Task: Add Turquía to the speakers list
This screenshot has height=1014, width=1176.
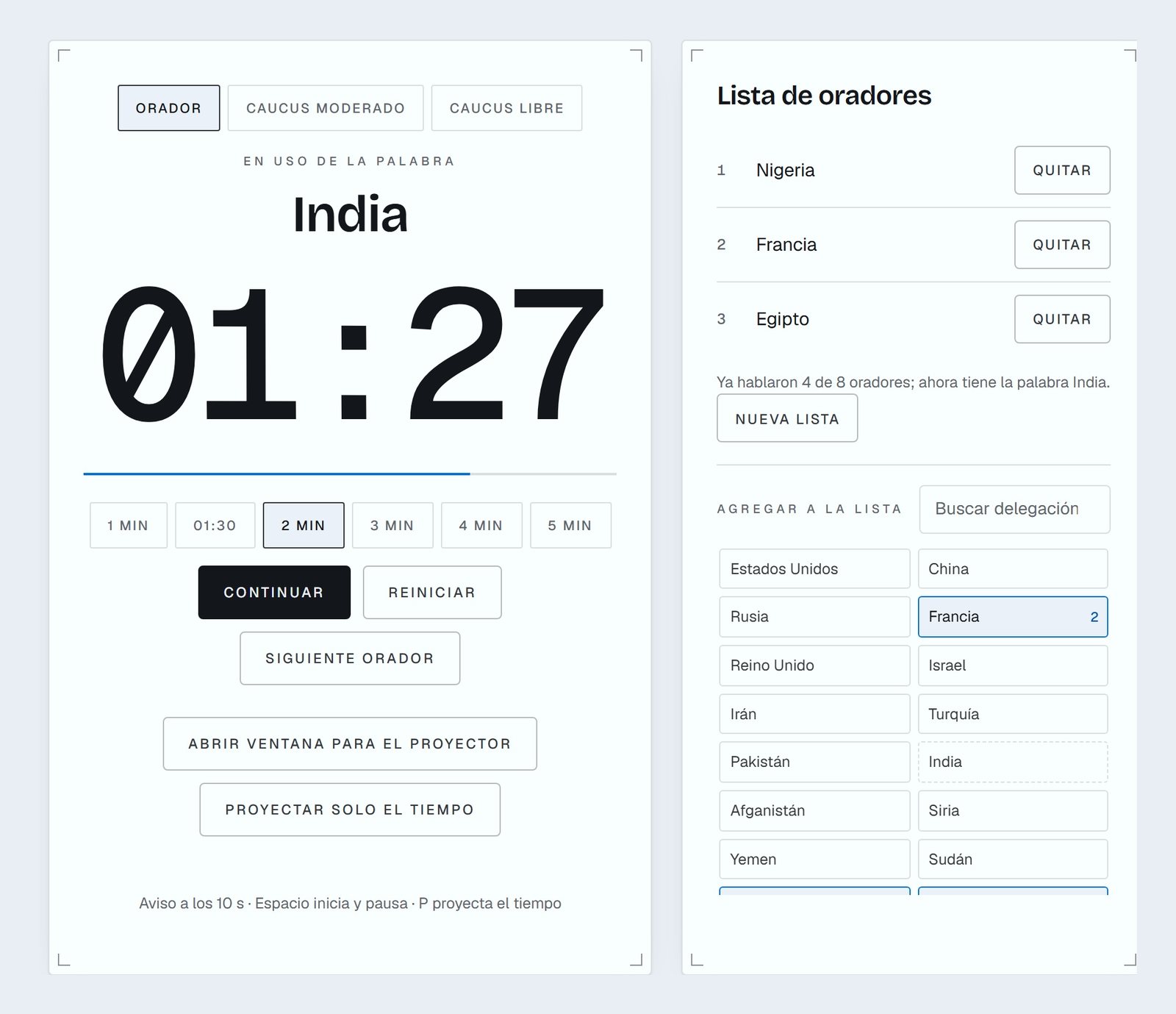Action: [x=1013, y=714]
